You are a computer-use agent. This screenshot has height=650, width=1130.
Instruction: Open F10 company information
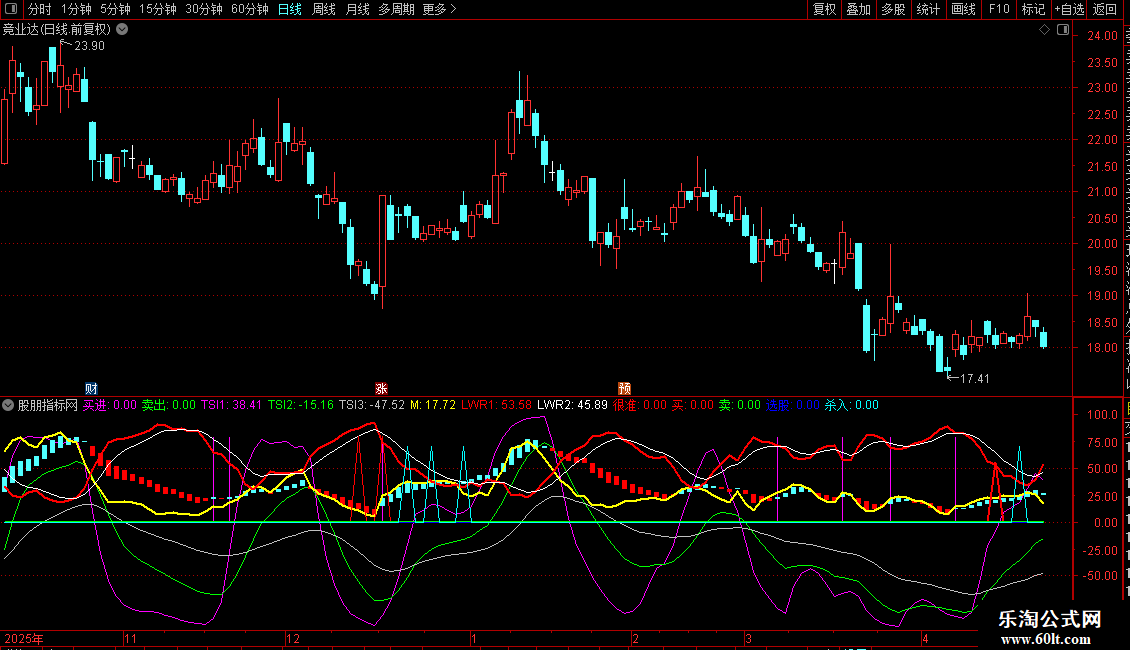[x=999, y=9]
